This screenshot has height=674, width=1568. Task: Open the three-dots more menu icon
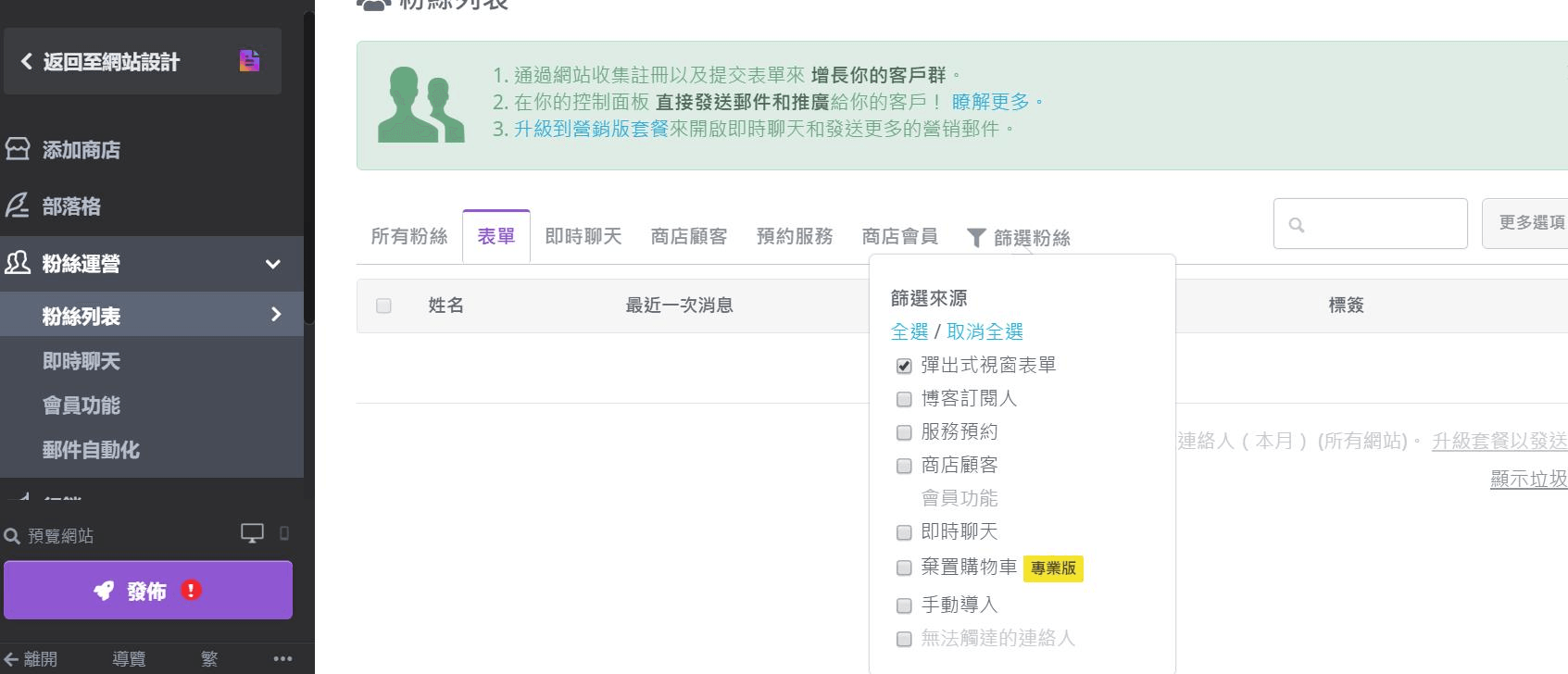point(282,658)
